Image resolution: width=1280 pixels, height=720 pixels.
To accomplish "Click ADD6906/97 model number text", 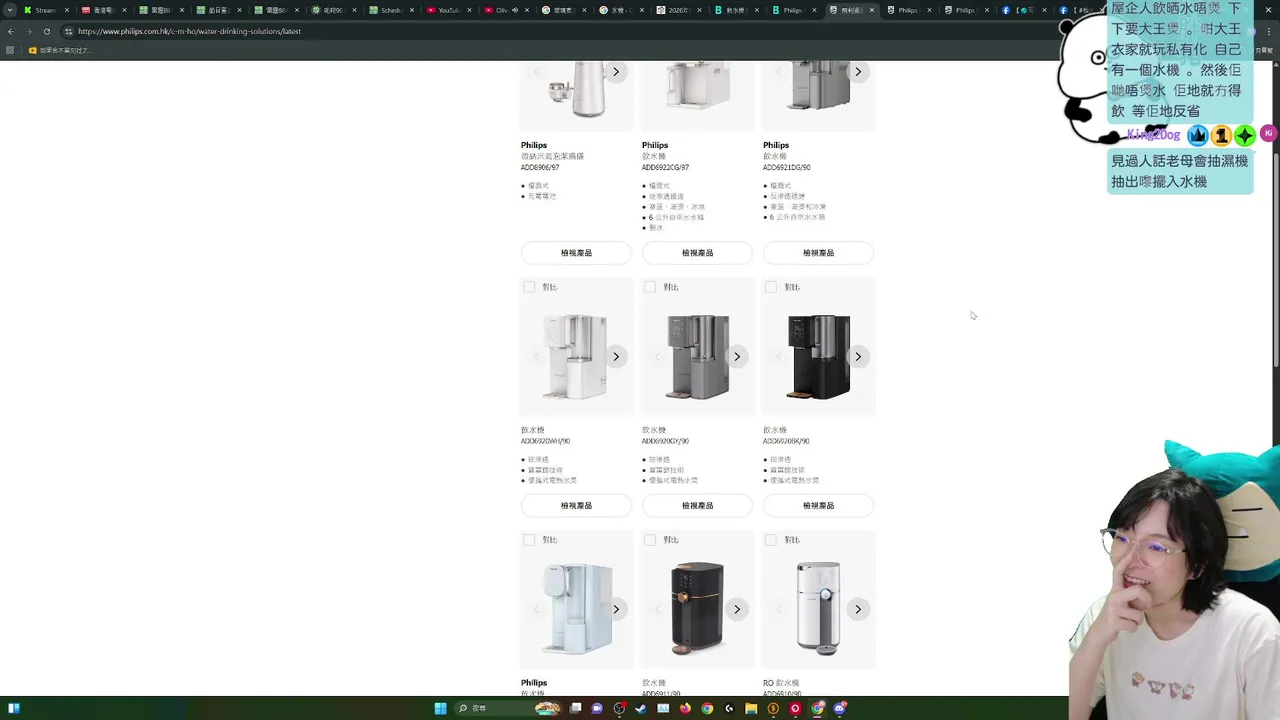I will (540, 168).
